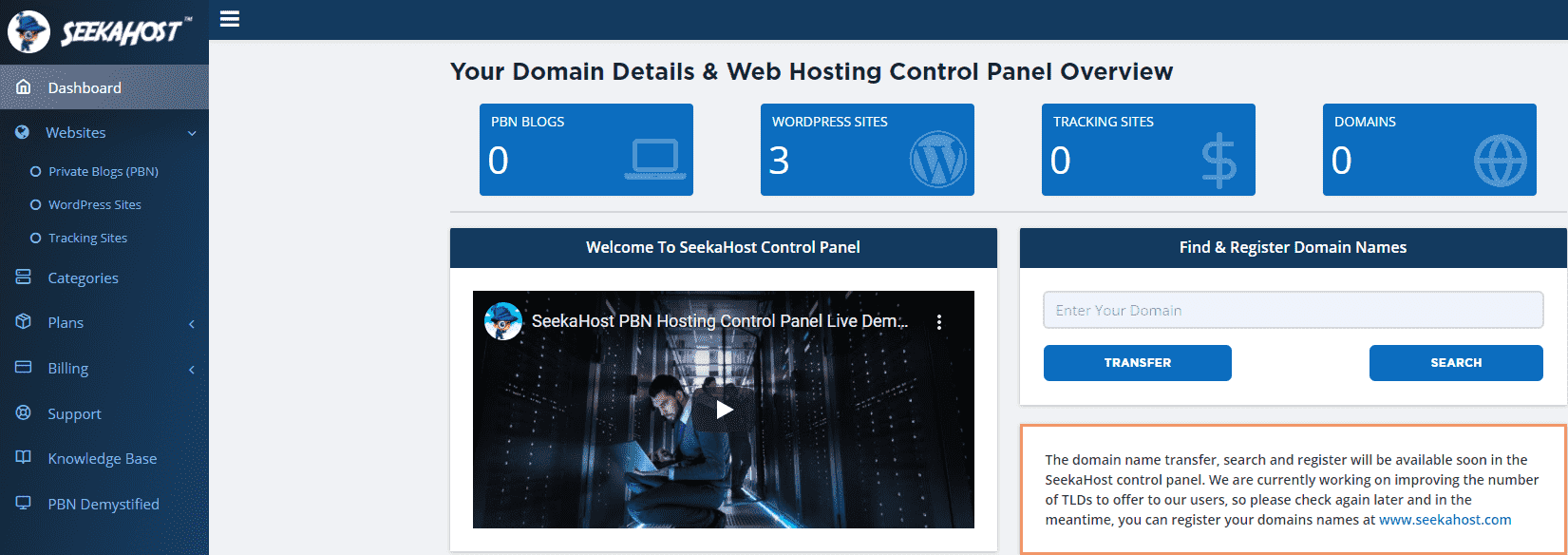Click the Websites globe icon in sidebar
Screen dimensions: 1568x555
coord(22,132)
